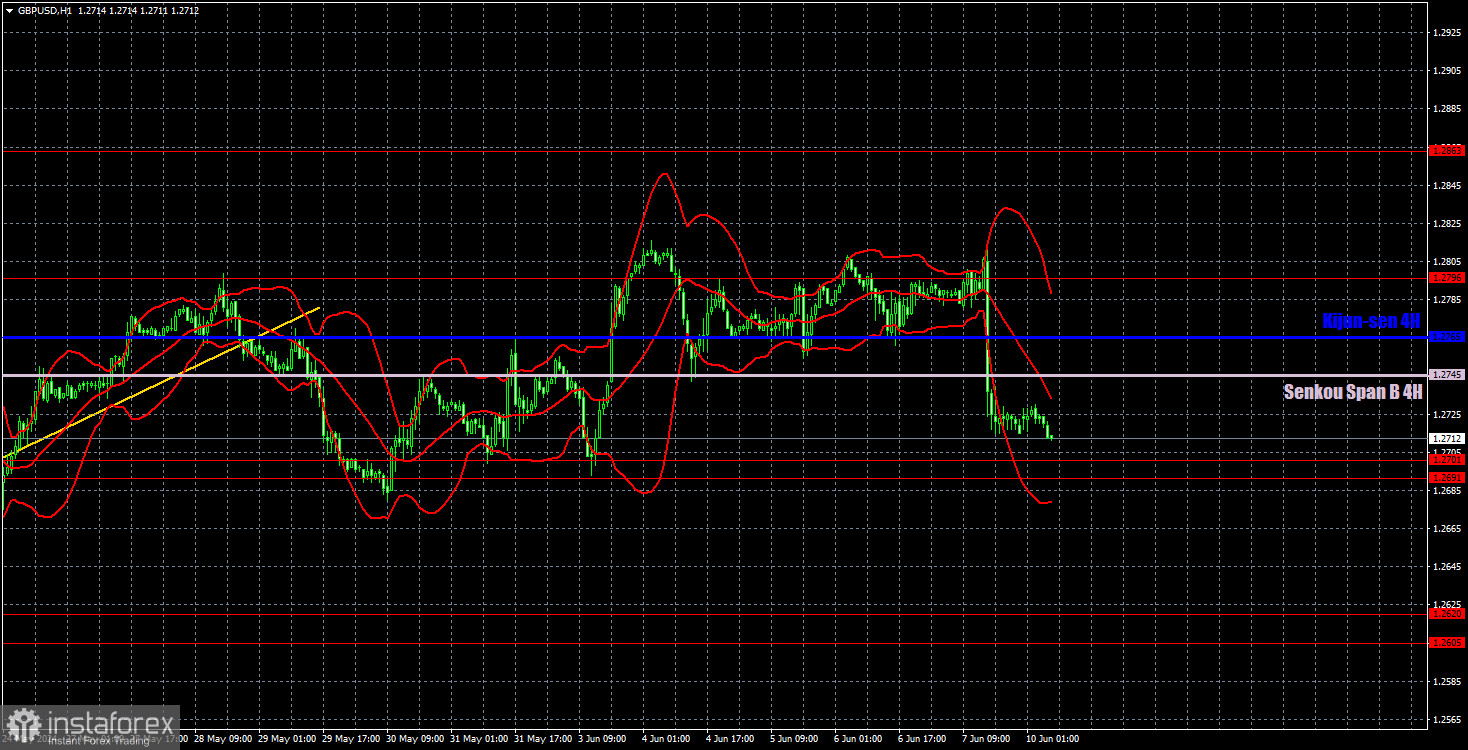1468x750 pixels.
Task: Click the red 1.2605 level price tag
Action: [x=1447, y=643]
